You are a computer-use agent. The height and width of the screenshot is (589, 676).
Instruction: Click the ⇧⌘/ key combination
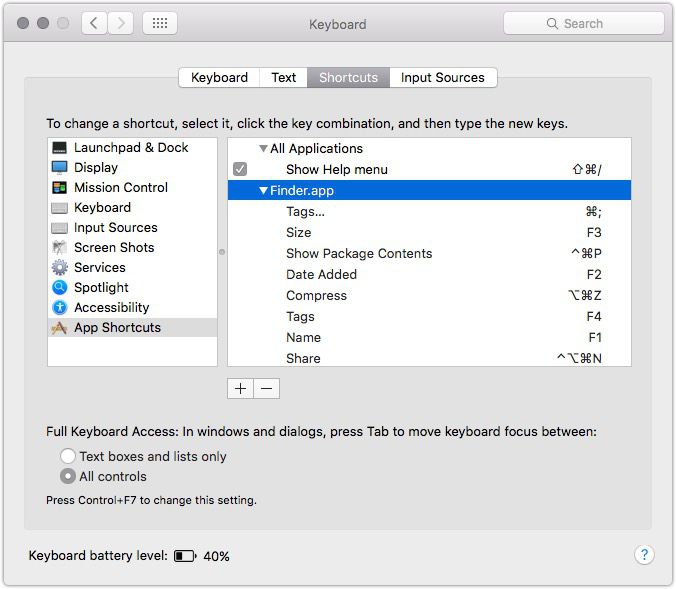point(587,169)
